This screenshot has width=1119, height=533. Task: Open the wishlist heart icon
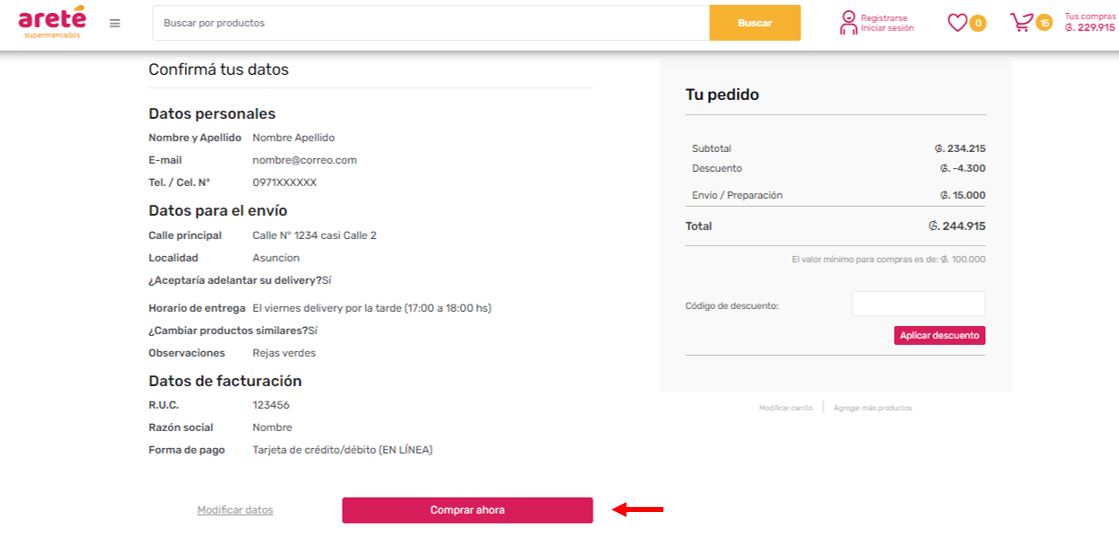pyautogui.click(x=957, y=23)
